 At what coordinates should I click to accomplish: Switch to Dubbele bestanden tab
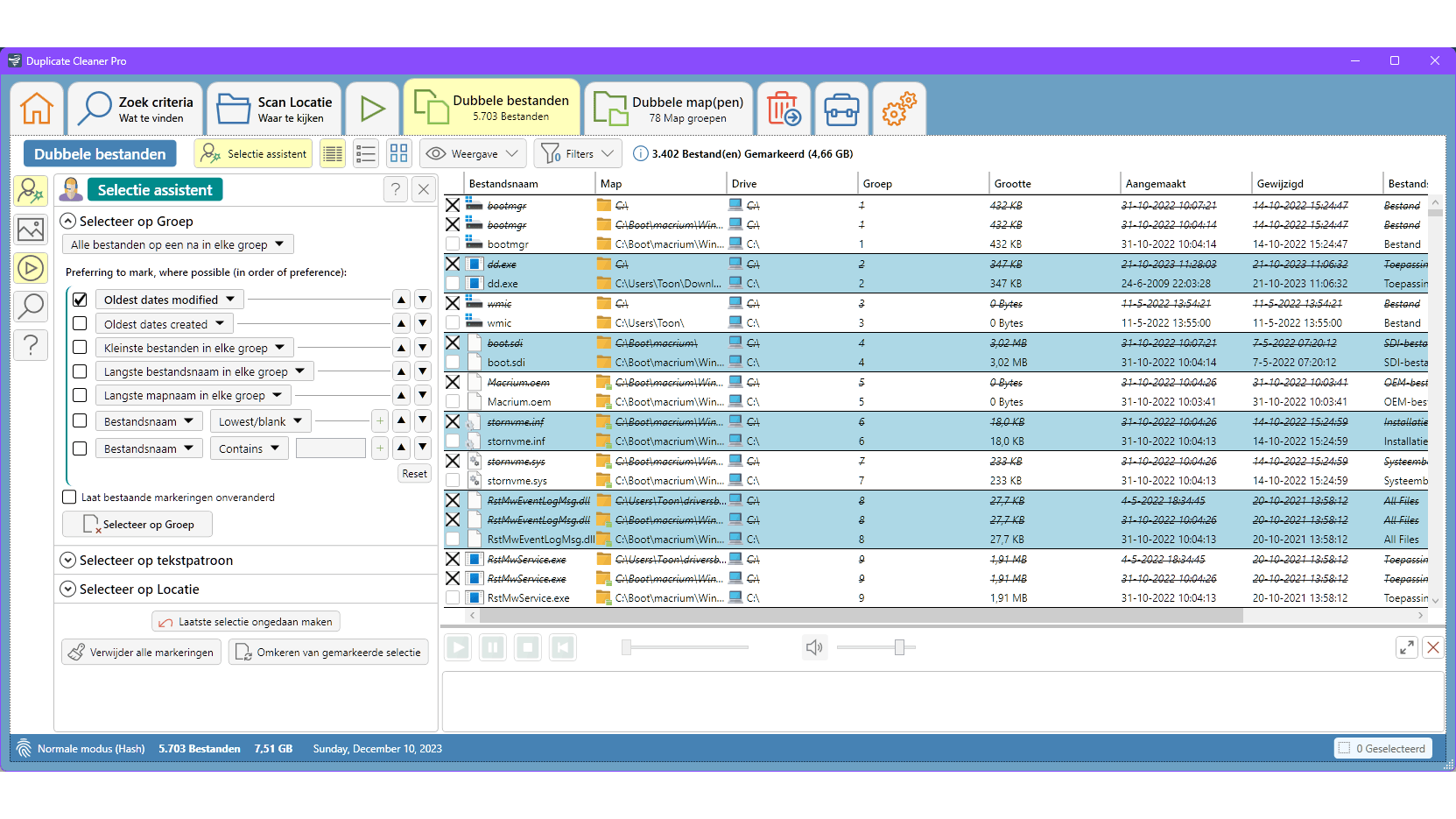tap(492, 107)
